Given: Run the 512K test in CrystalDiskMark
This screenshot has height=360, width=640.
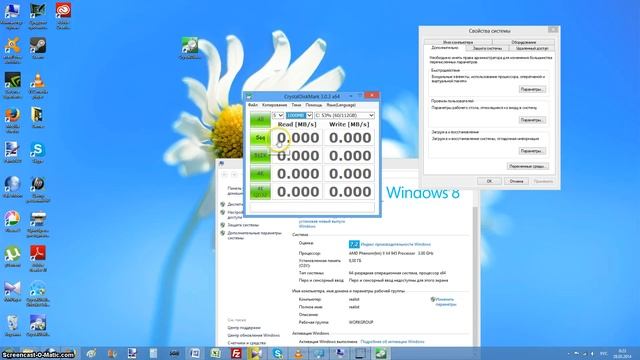Looking at the screenshot, I should 260,156.
